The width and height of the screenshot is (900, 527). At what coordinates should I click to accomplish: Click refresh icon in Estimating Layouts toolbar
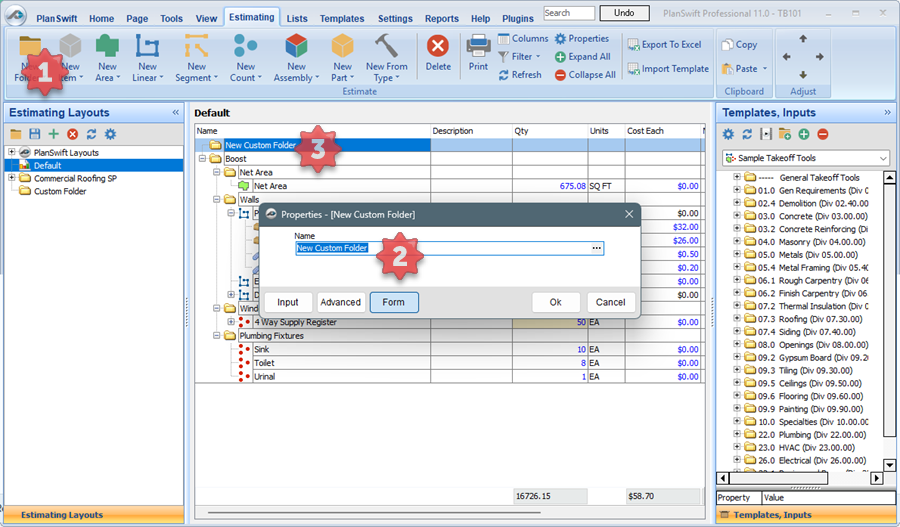[91, 134]
